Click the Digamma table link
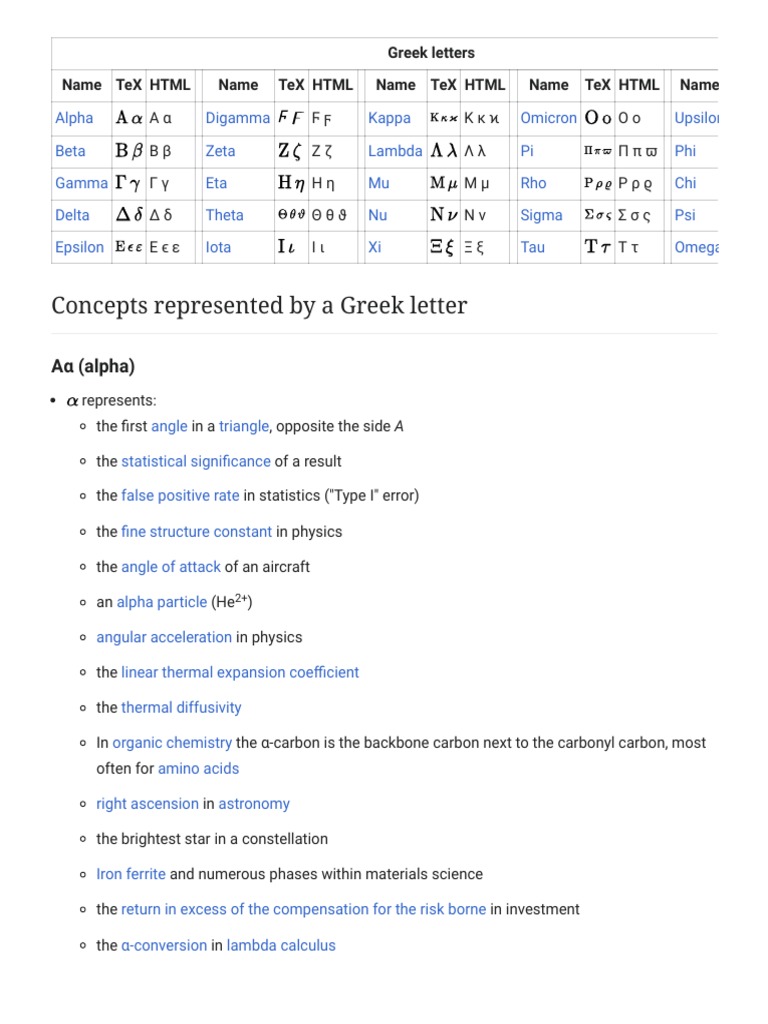The height and width of the screenshot is (1024, 768). tap(237, 118)
